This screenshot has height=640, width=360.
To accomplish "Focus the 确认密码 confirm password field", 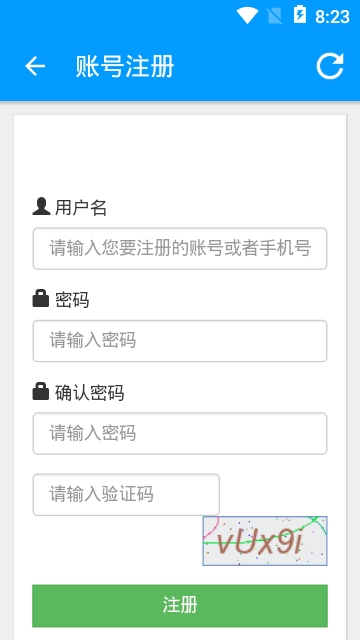I will [x=180, y=433].
